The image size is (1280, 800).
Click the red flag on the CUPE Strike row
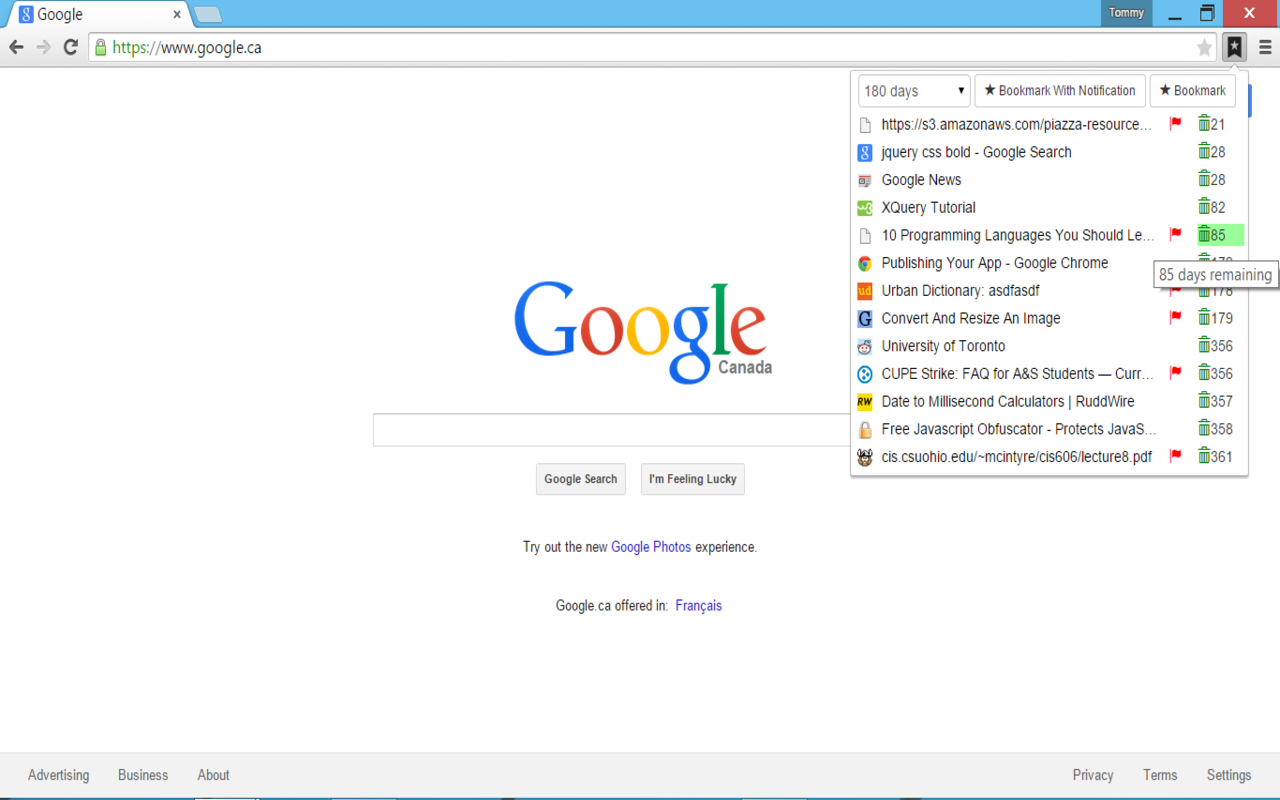[x=1176, y=373]
